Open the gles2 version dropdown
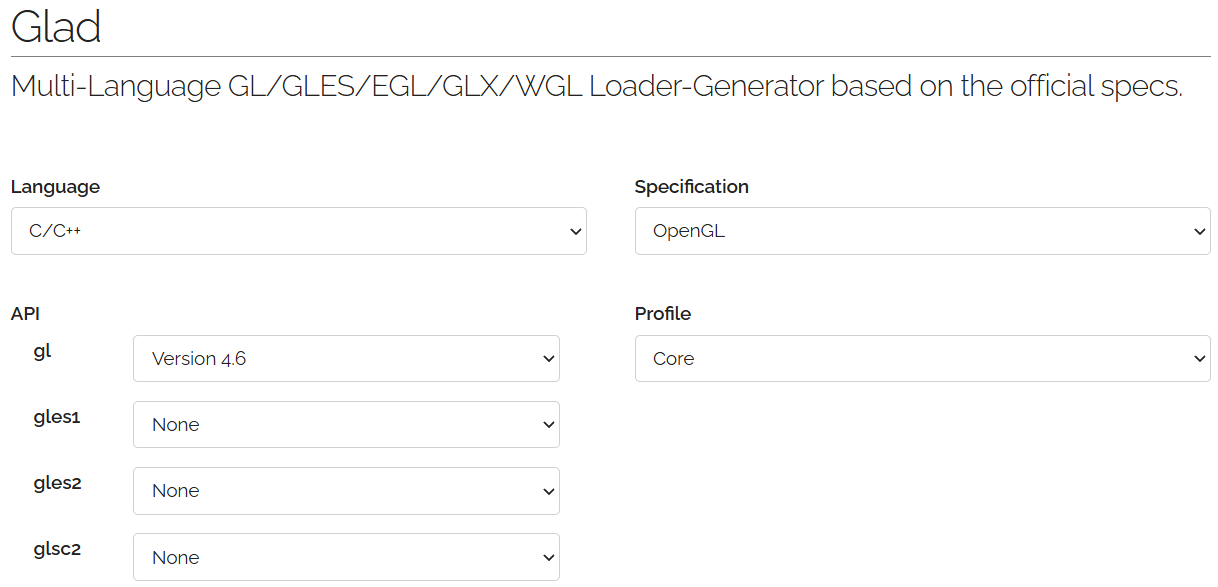Screen dimensions: 1218x587 346,491
